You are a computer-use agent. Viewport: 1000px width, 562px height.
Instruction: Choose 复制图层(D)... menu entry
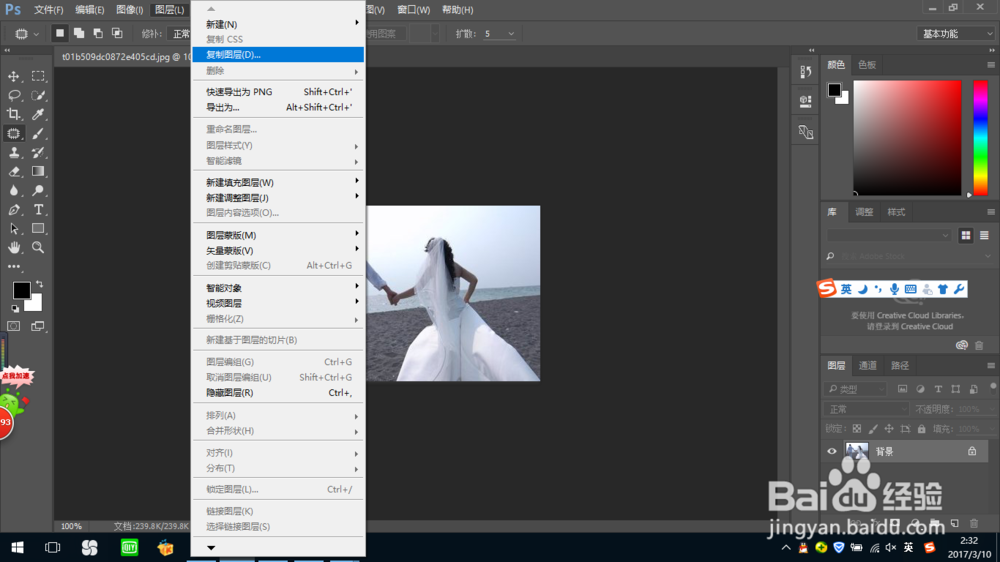coord(278,55)
